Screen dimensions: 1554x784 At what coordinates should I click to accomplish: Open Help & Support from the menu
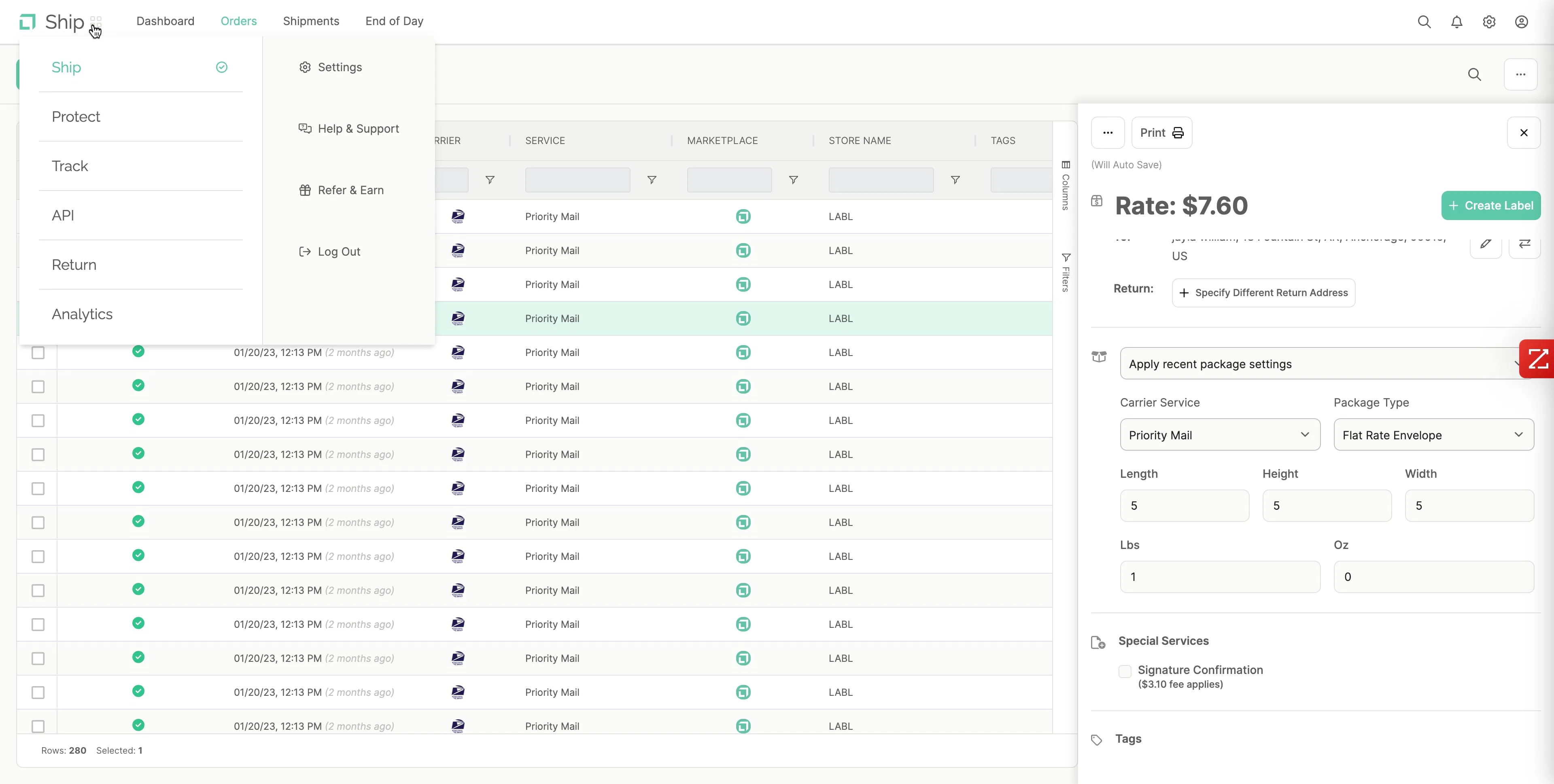349,129
